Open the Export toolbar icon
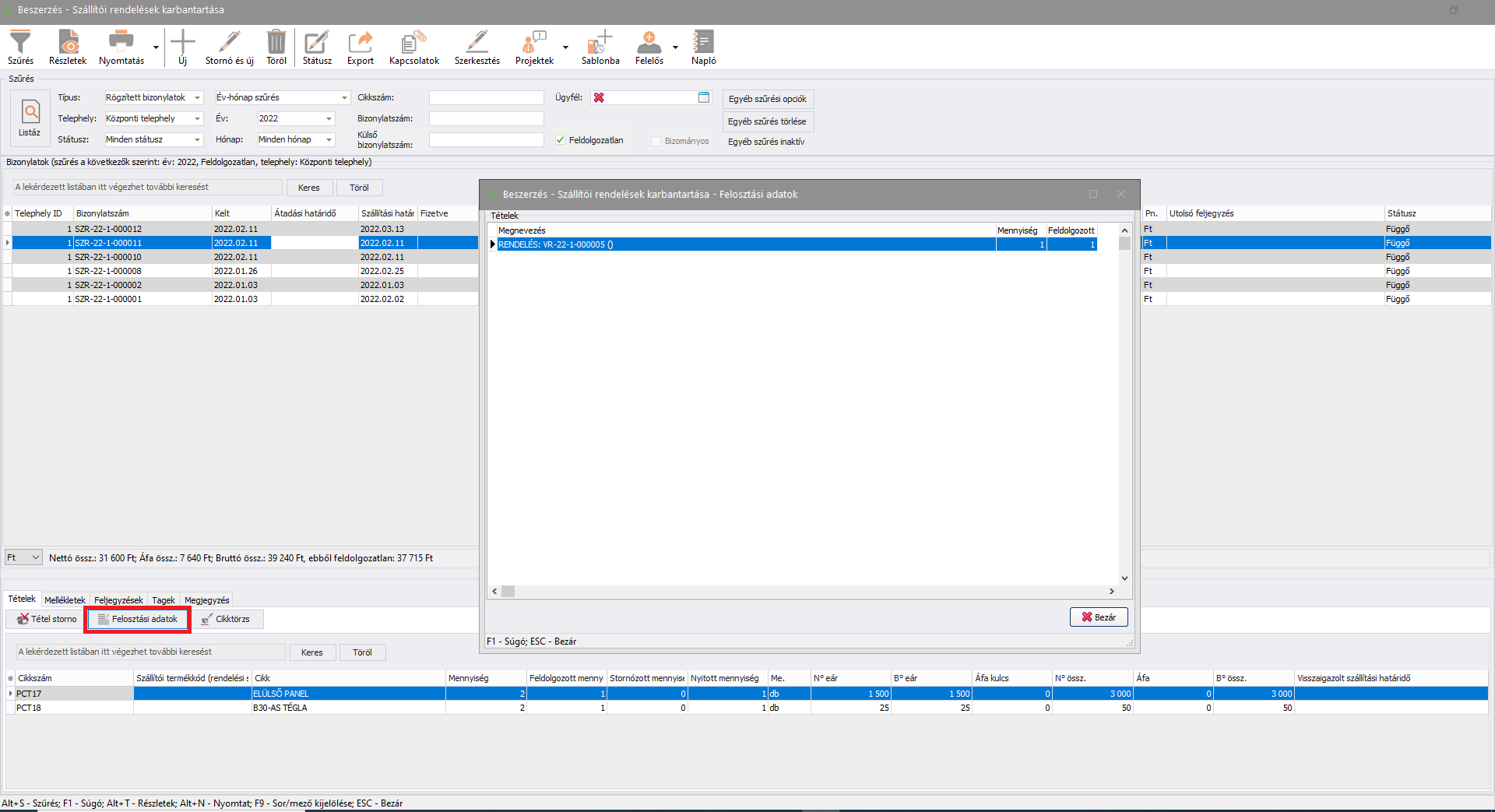The image size is (1495, 812). pos(360,43)
